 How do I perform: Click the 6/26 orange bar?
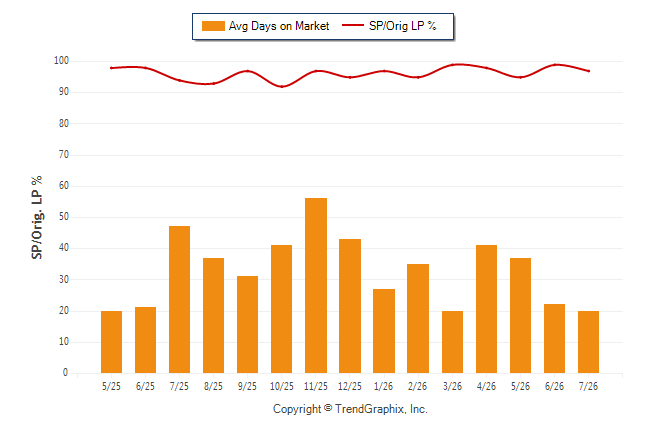(554, 339)
